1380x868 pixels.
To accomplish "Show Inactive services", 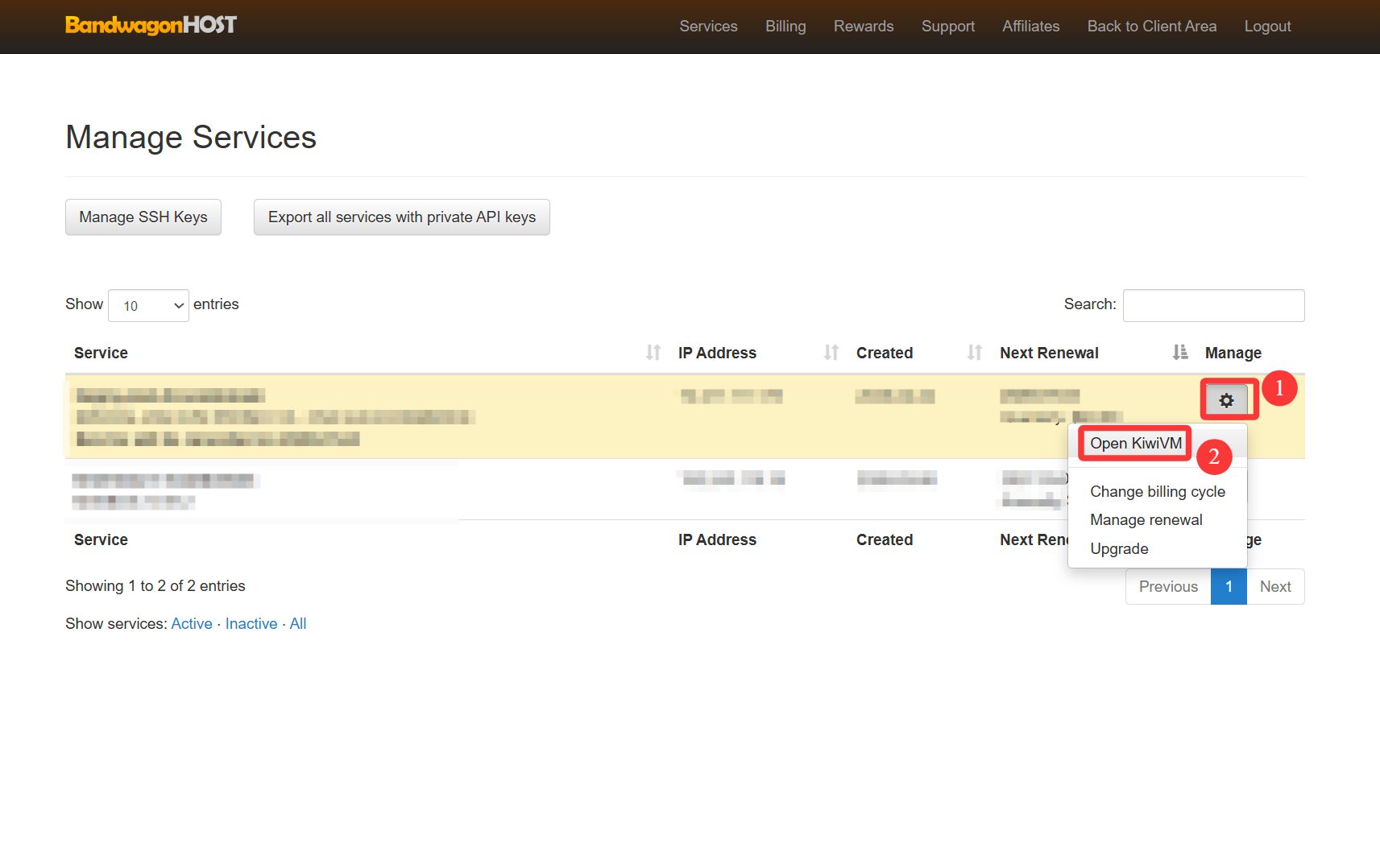I will tap(251, 624).
